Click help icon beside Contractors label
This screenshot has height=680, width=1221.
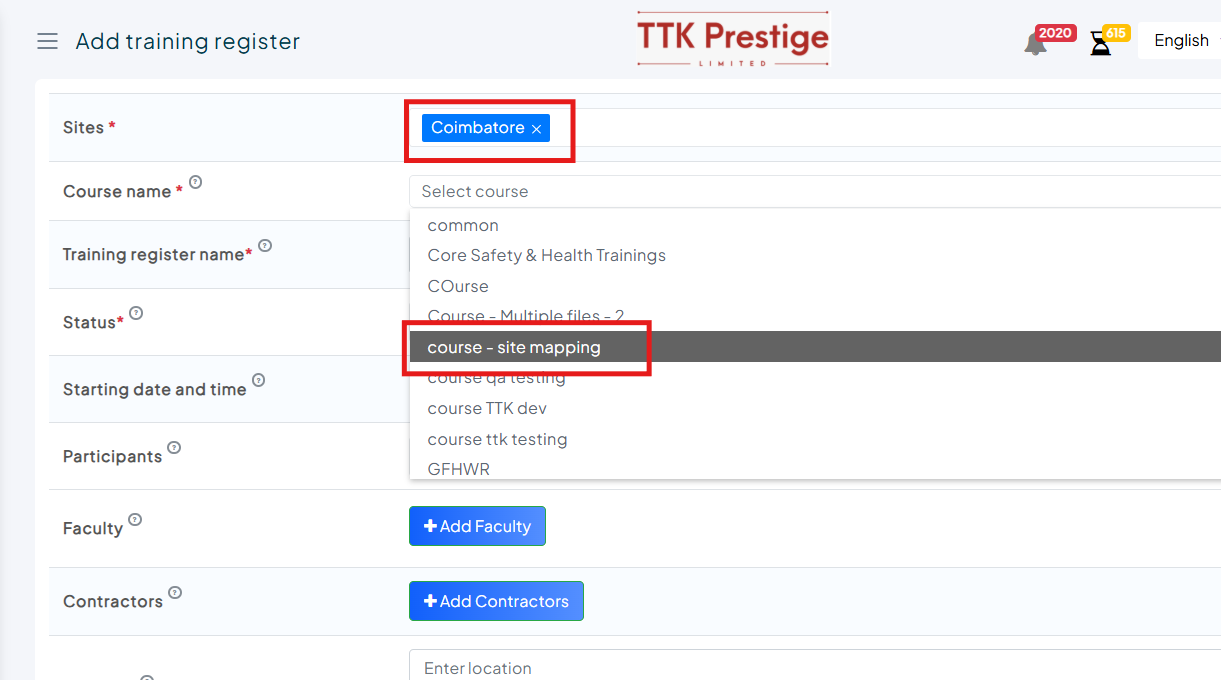[175, 592]
